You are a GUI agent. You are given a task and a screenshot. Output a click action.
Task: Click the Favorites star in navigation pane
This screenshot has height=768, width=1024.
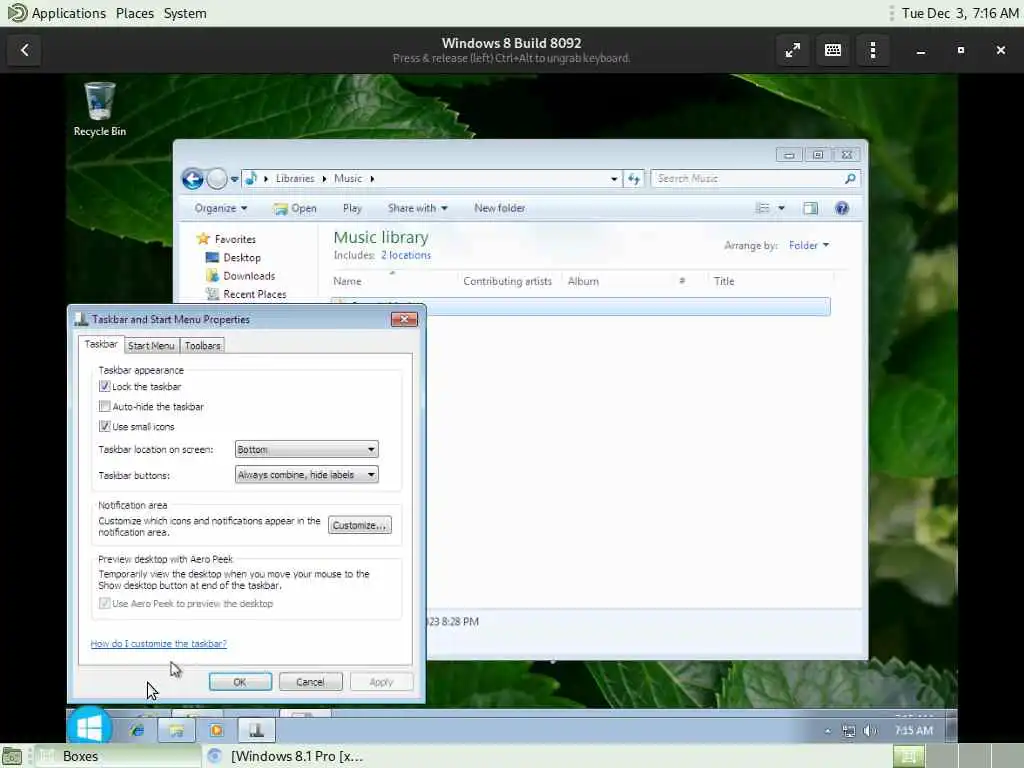coord(203,239)
